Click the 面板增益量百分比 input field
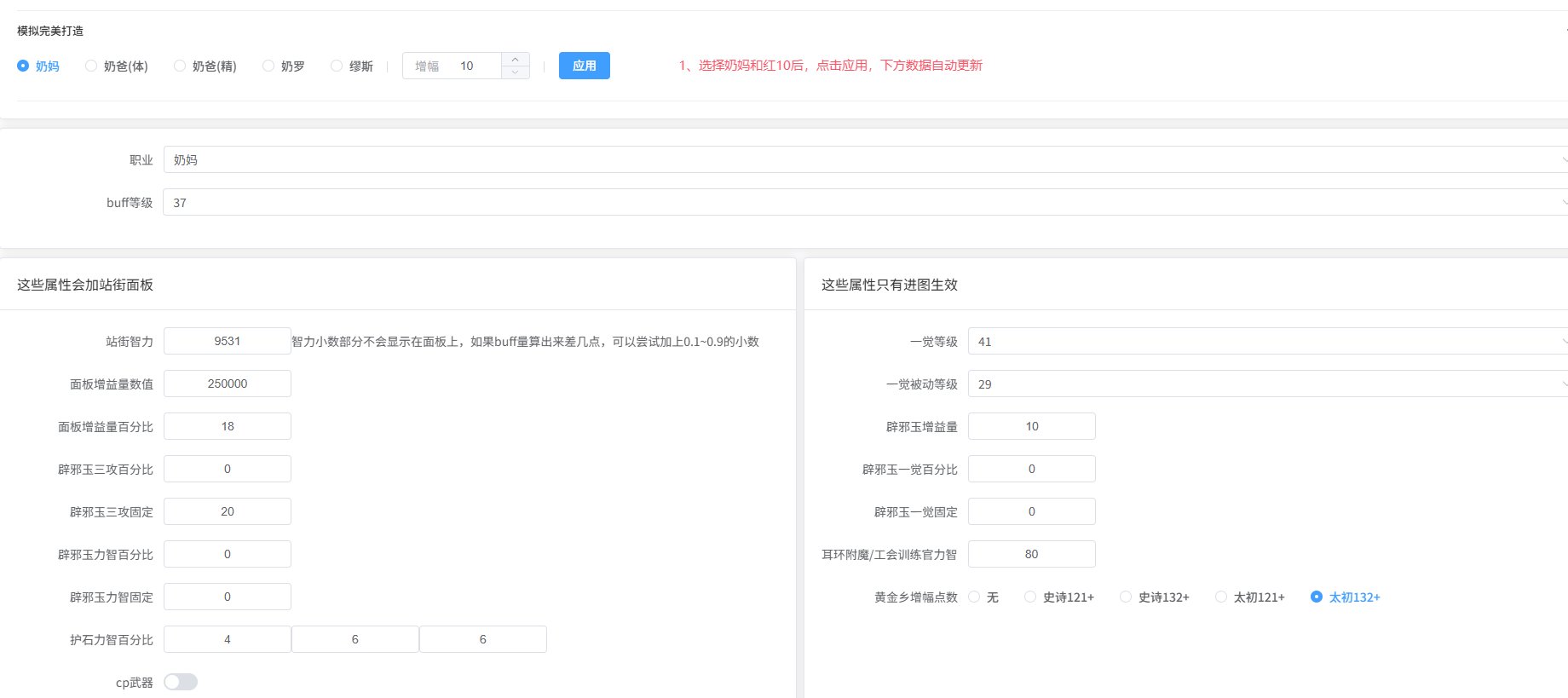 228,426
